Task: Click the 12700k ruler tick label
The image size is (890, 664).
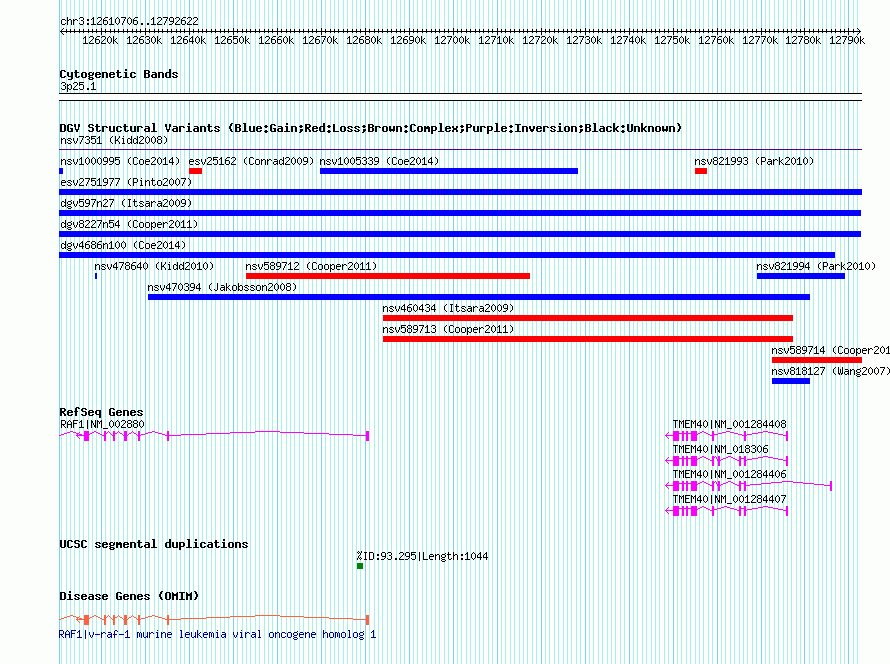Action: pyautogui.click(x=452, y=40)
